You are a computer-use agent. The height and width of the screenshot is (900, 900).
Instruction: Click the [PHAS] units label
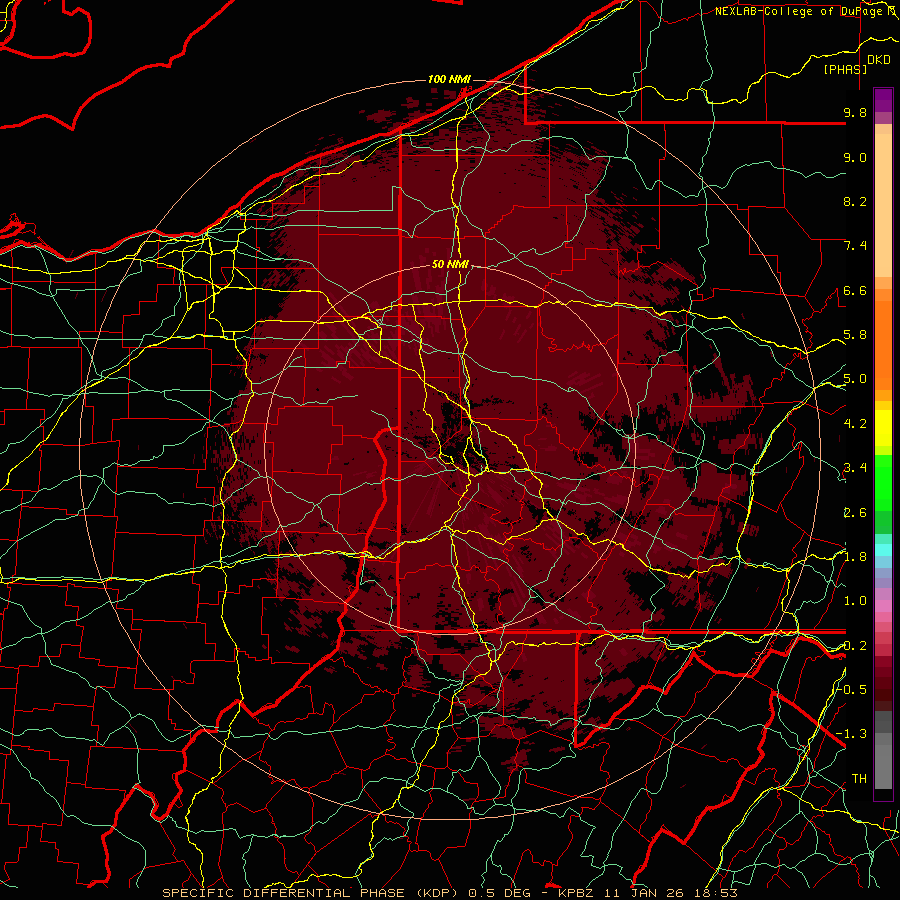coord(845,69)
